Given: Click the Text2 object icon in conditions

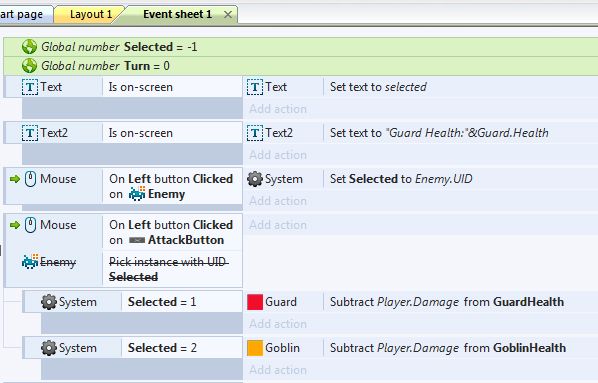Looking at the screenshot, I should click(x=30, y=133).
